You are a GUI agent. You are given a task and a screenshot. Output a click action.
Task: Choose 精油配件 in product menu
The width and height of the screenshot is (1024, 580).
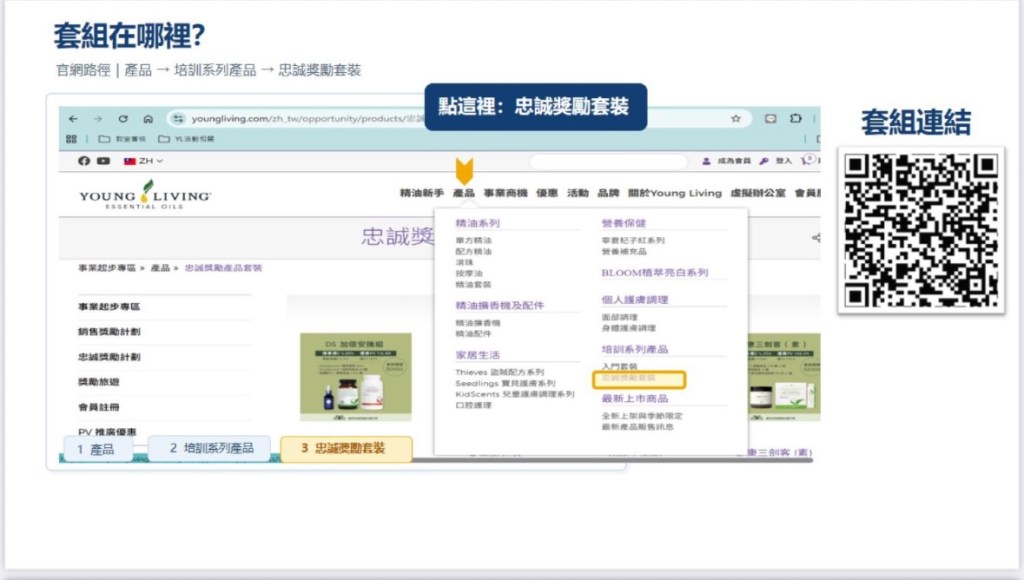click(473, 334)
